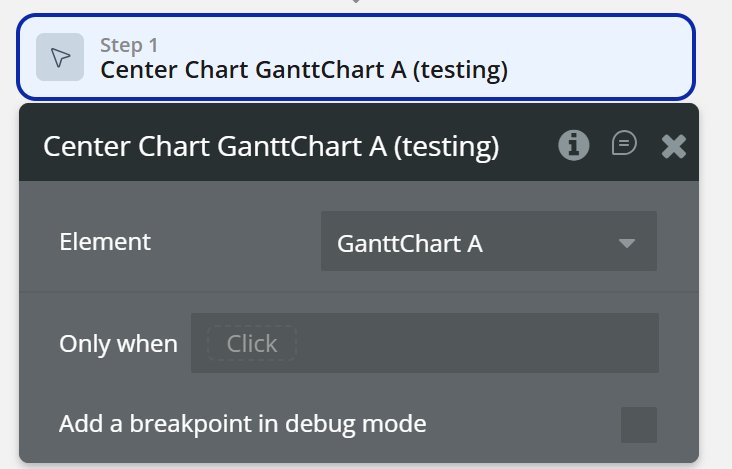Click the dashed 'Click' condition placeholder
Viewport: 732px width, 469px height.
[252, 344]
